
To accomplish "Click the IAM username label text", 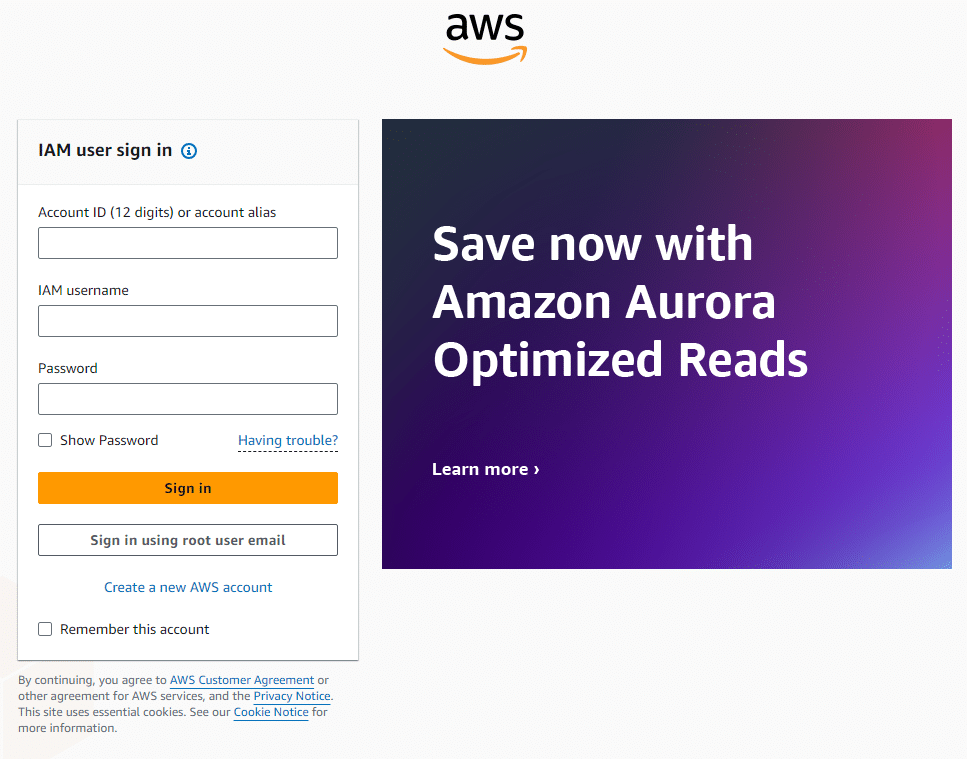I will pyautogui.click(x=83, y=290).
